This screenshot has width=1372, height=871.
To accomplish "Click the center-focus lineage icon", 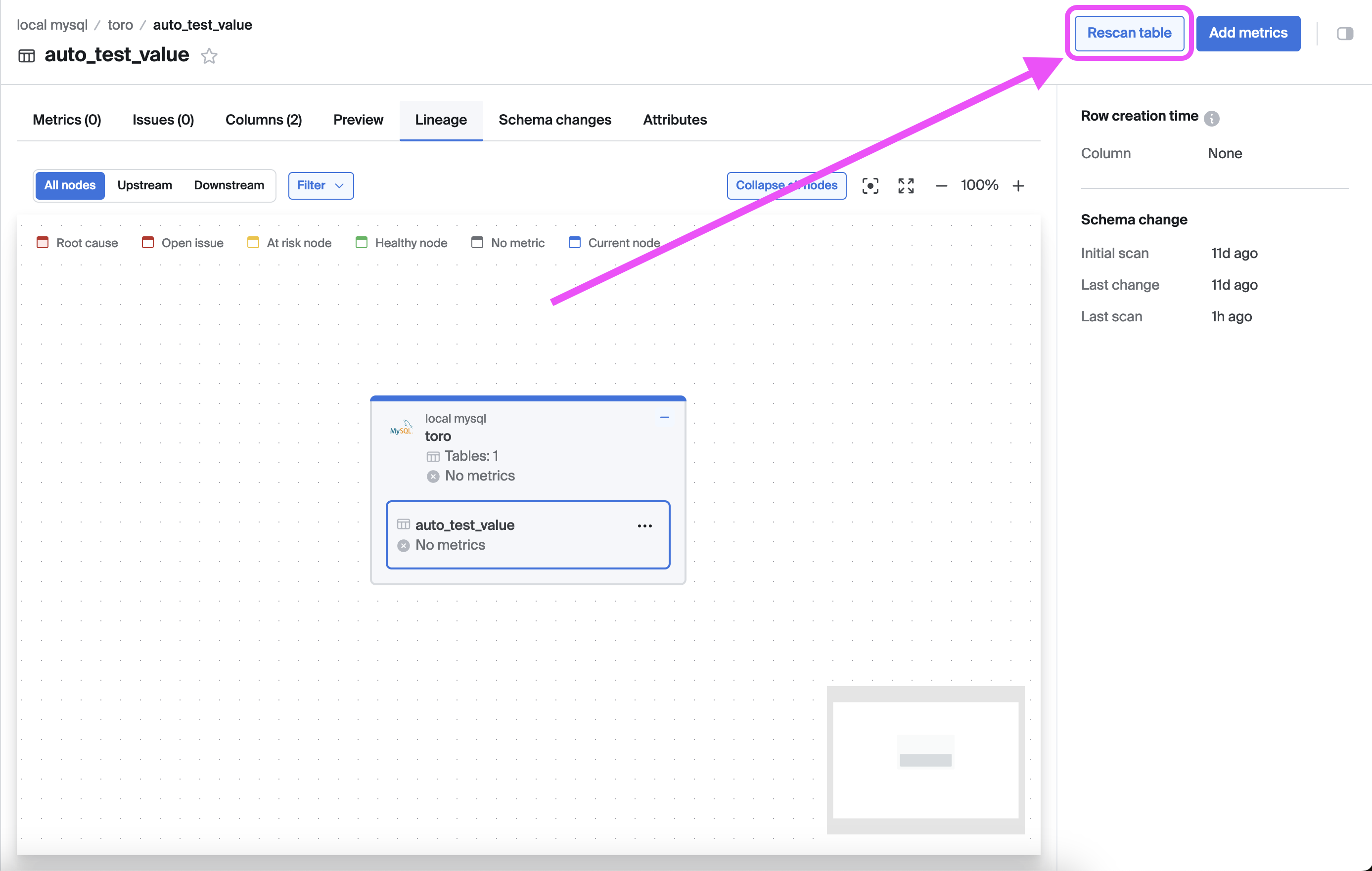I will click(x=870, y=185).
